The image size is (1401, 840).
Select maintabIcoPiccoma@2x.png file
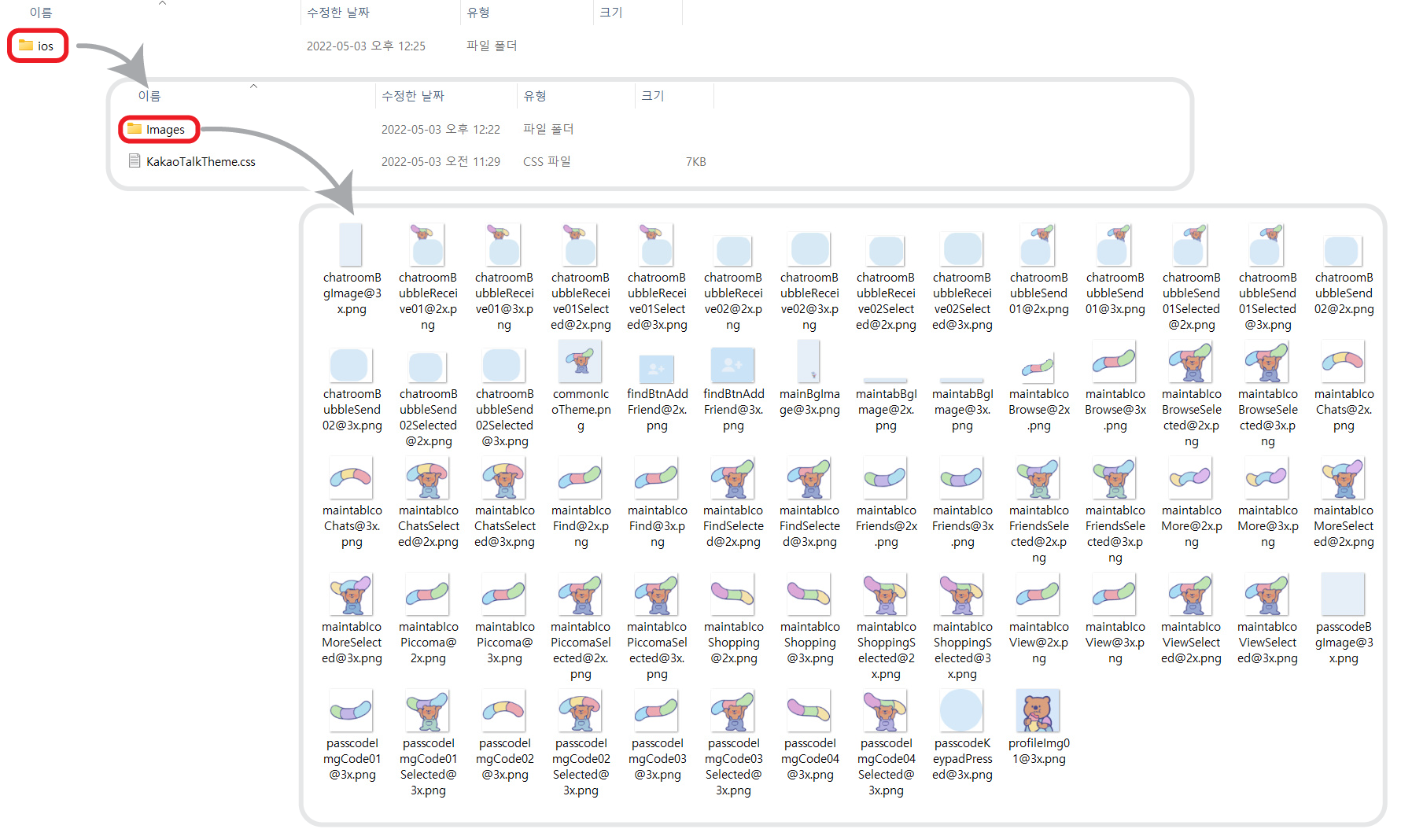tap(428, 619)
